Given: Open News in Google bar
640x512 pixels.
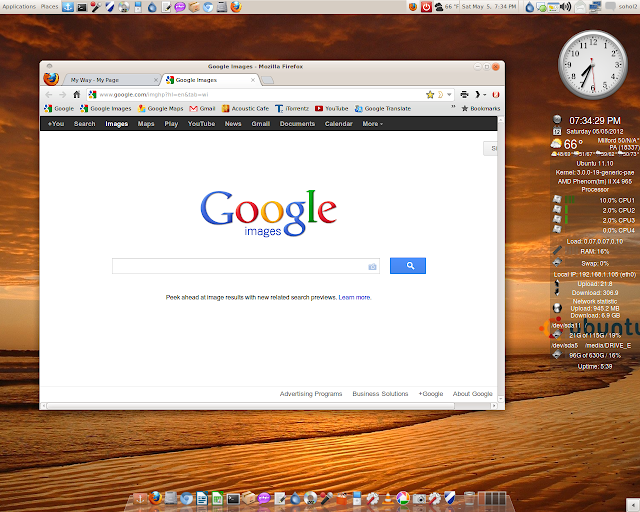Looking at the screenshot, I should point(233,124).
